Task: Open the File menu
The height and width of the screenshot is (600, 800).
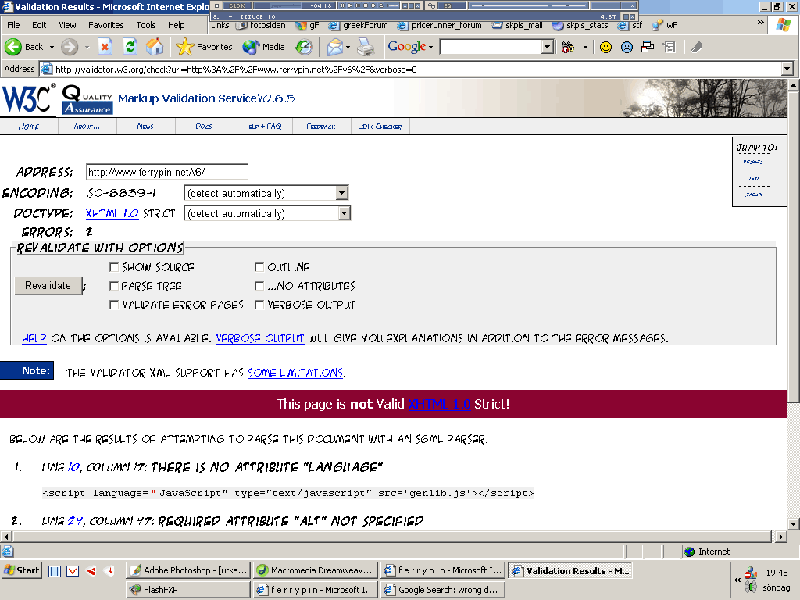Action: pyautogui.click(x=14, y=25)
